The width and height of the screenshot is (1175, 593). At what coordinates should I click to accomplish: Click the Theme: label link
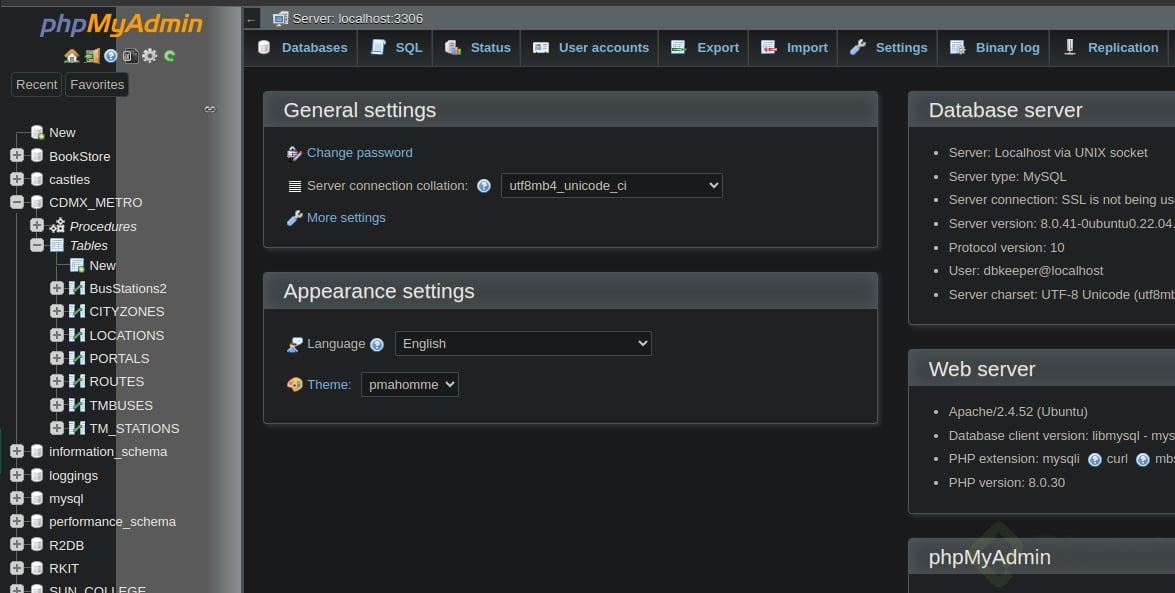pos(329,385)
